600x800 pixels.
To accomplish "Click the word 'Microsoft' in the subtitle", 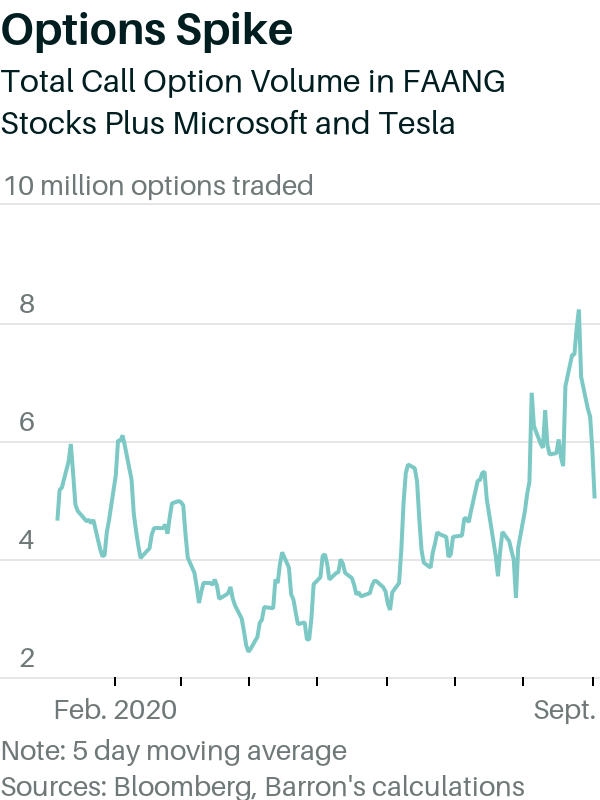I will [x=240, y=123].
